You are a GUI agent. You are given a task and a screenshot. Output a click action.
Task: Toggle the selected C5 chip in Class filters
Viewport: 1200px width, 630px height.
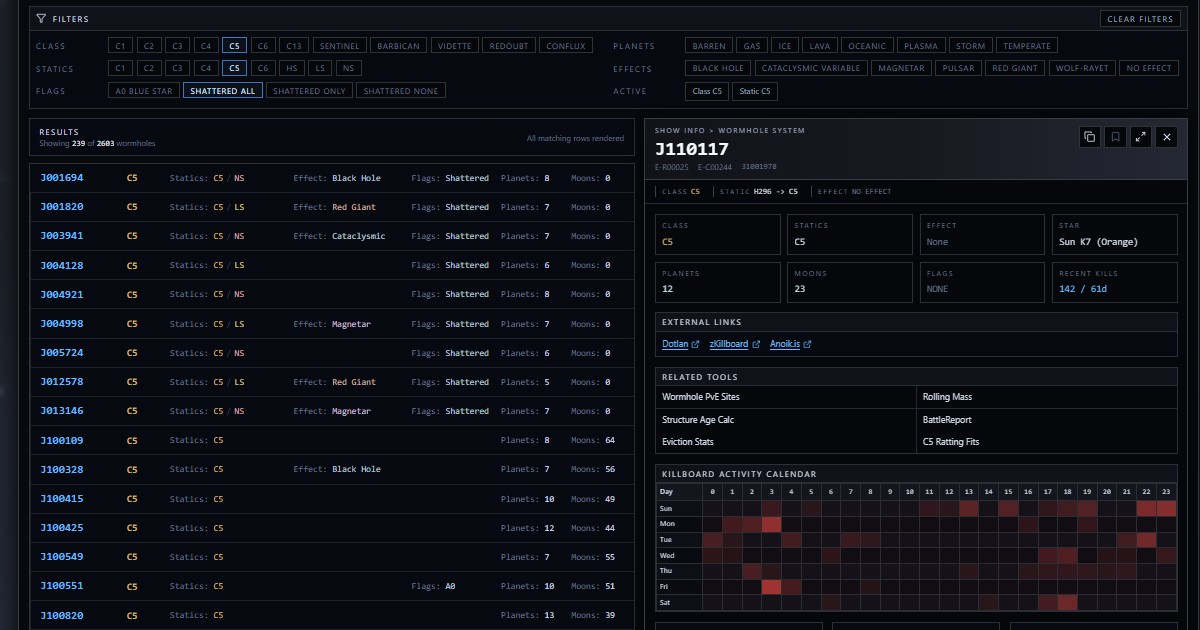point(234,46)
